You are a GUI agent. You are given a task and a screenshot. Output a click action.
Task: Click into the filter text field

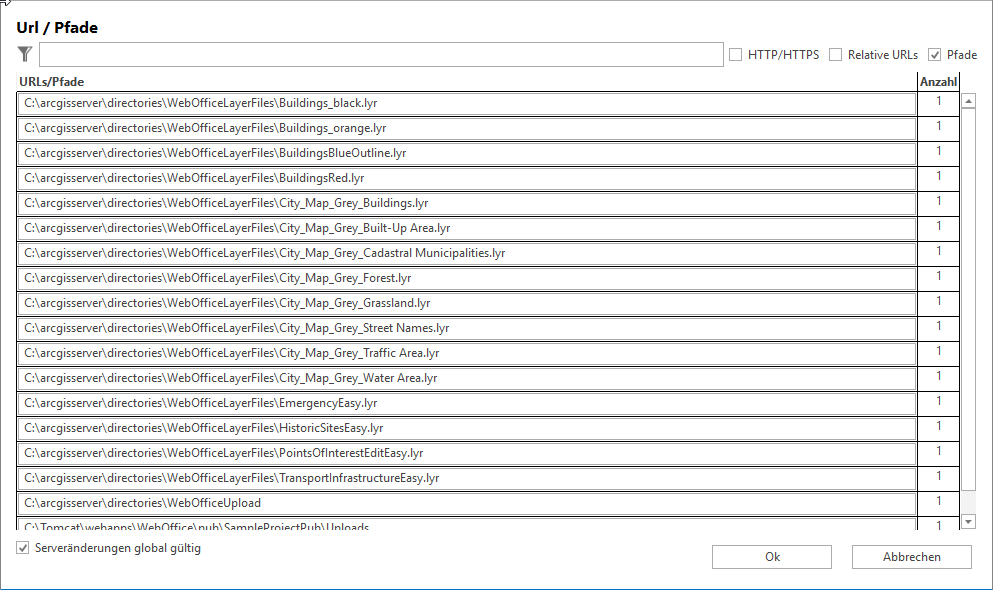pyautogui.click(x=380, y=55)
